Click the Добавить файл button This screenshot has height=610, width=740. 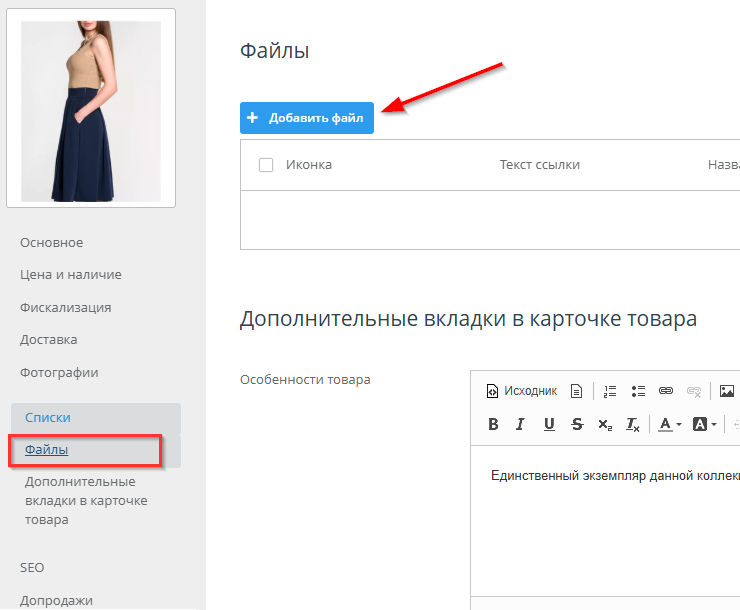[x=307, y=118]
